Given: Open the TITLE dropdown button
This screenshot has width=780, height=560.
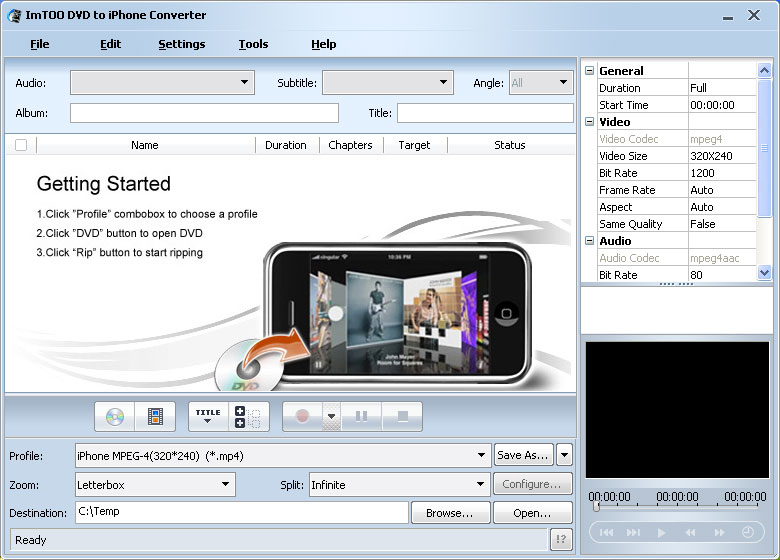Looking at the screenshot, I should click(x=208, y=417).
